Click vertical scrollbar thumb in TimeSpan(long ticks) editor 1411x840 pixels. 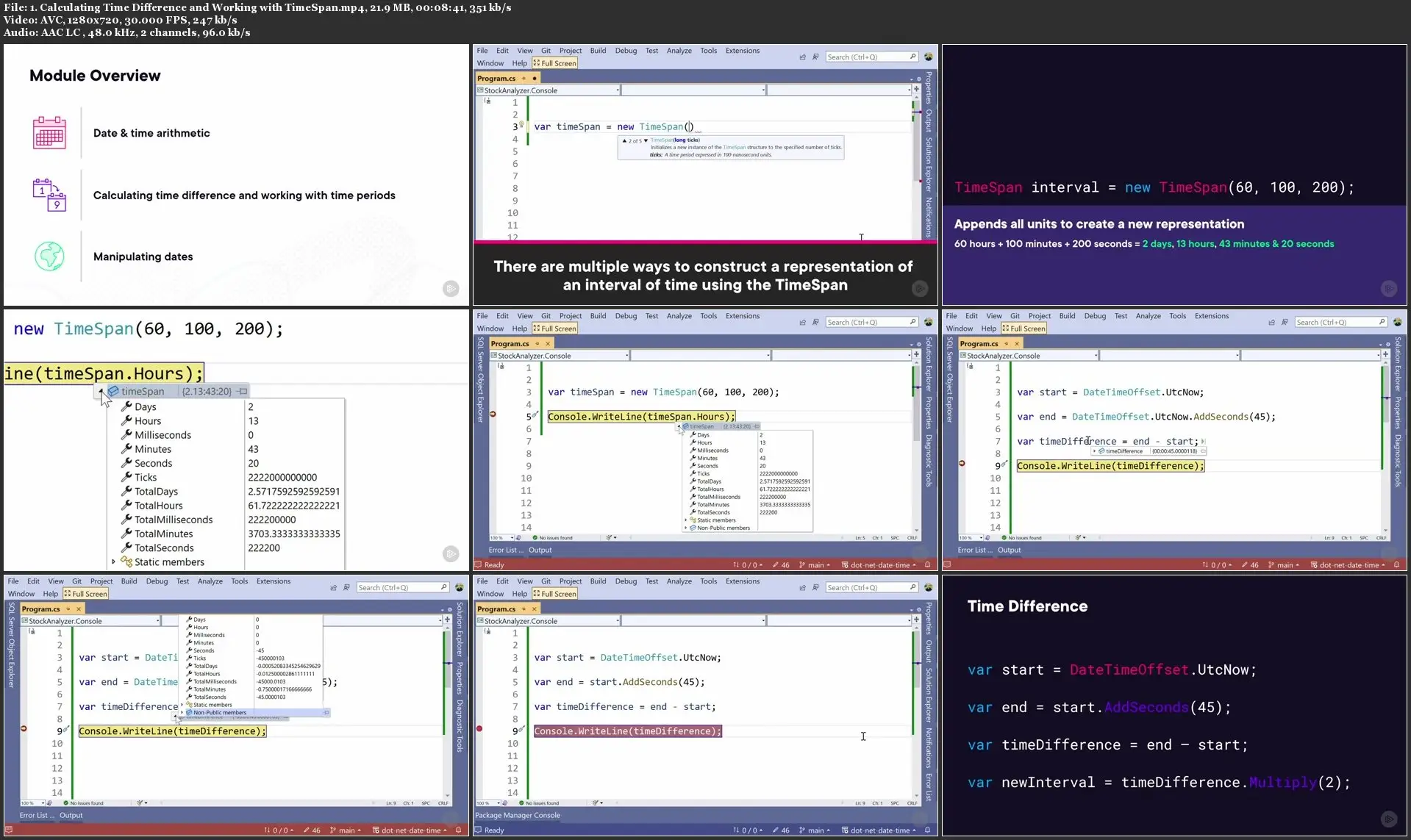point(916,140)
